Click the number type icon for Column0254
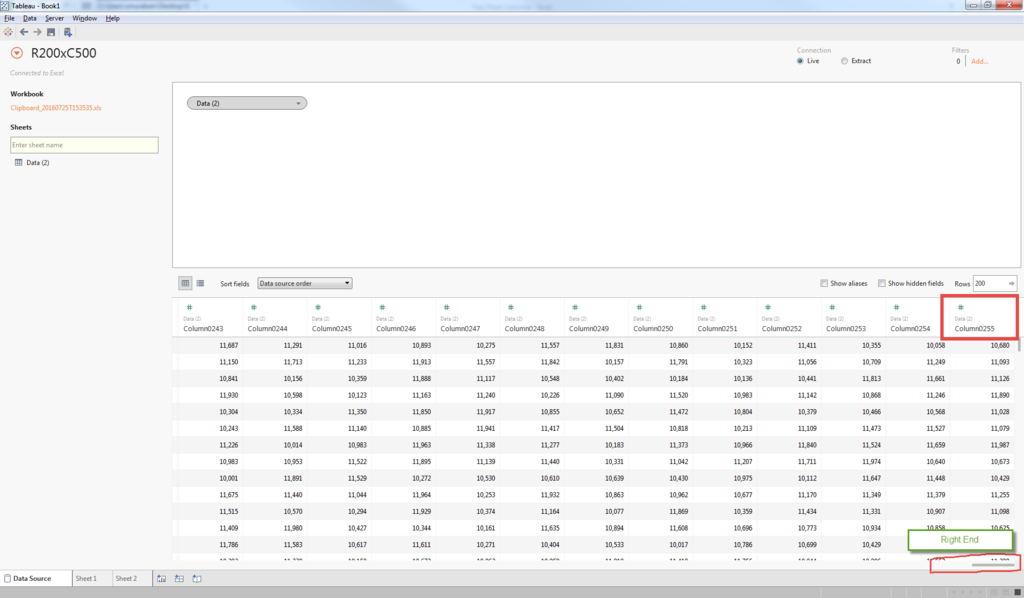 (x=897, y=307)
